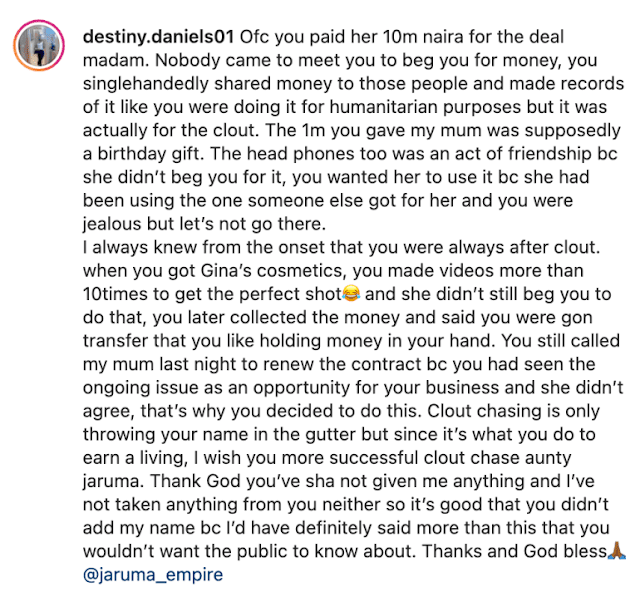Click the word "friendship" in comment
Screen dimensions: 640x597
549,154
